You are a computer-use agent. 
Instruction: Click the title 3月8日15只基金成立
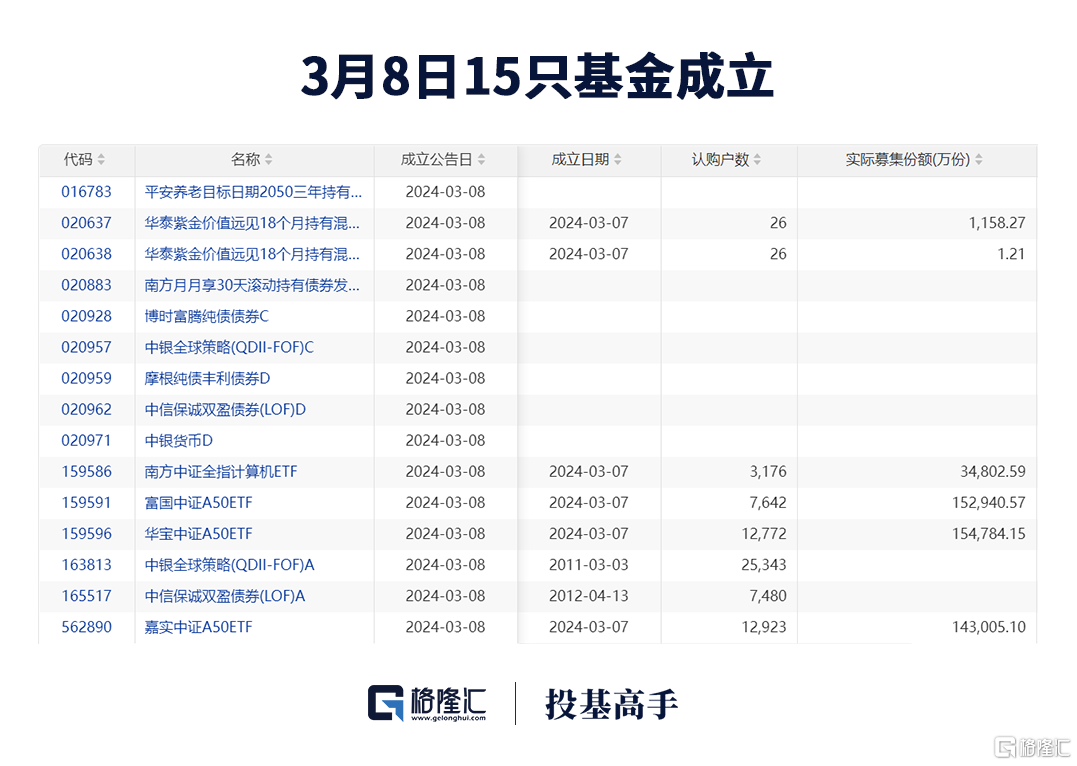coord(538,76)
